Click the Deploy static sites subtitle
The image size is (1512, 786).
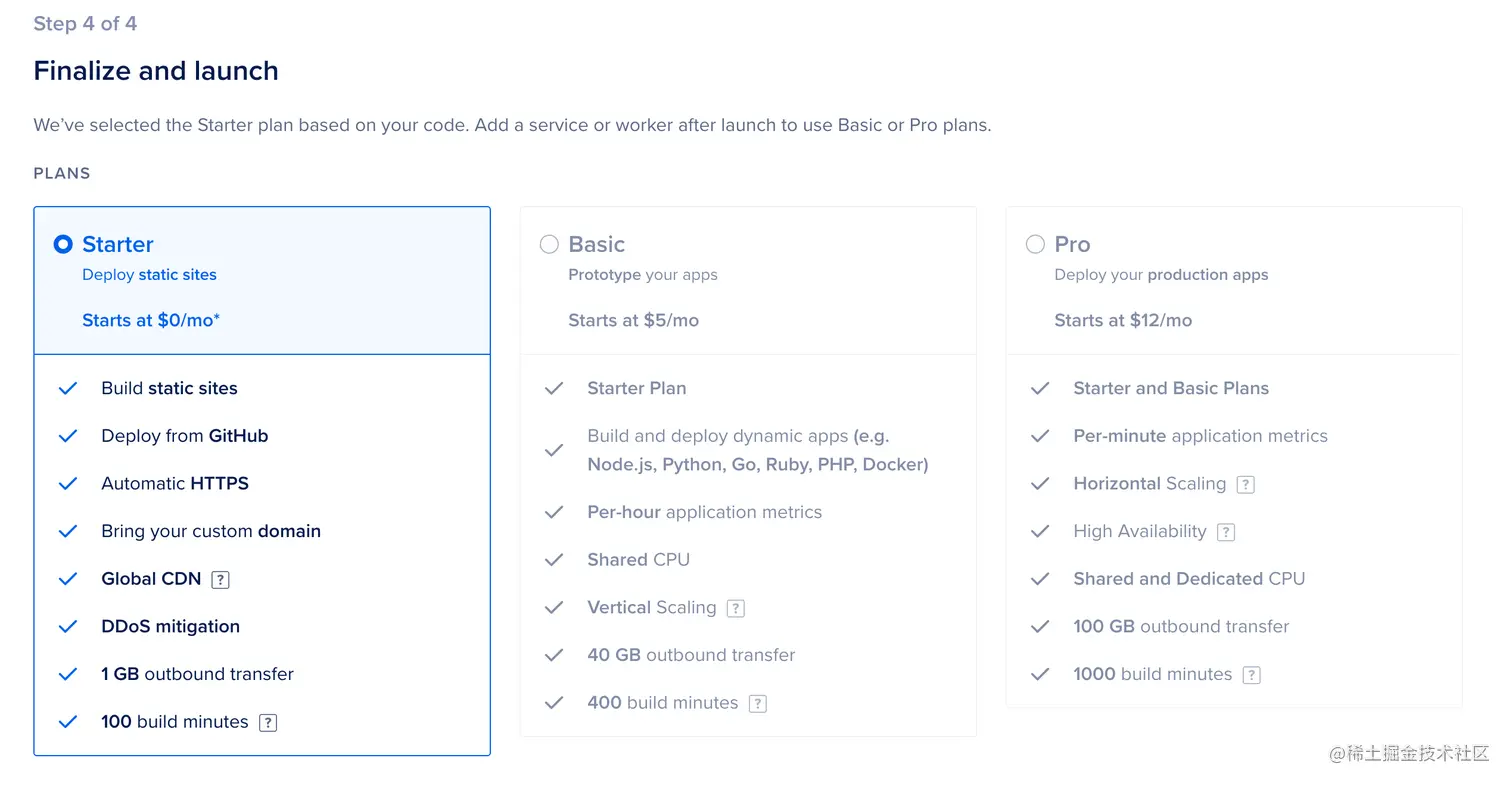click(149, 274)
